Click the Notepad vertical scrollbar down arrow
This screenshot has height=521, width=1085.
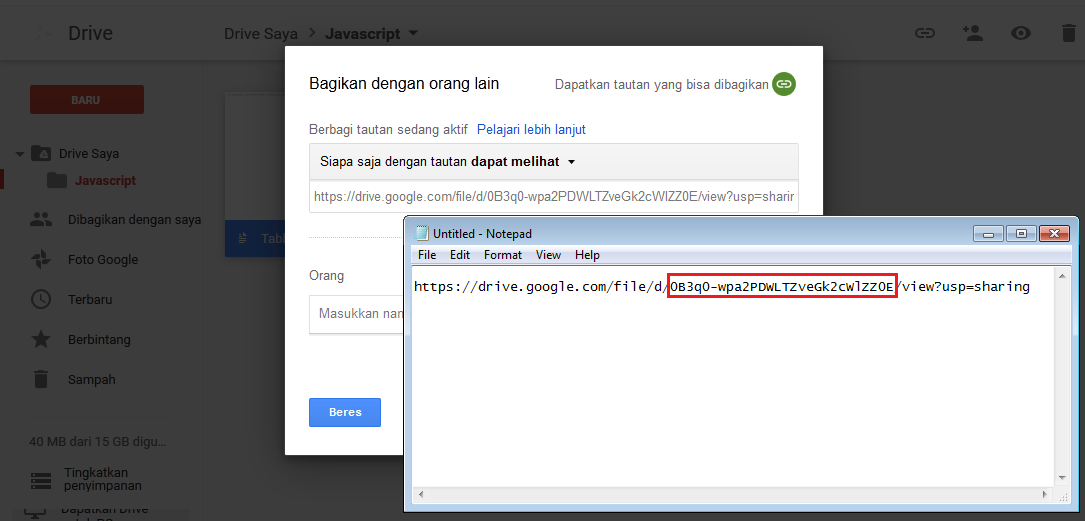click(x=1063, y=478)
